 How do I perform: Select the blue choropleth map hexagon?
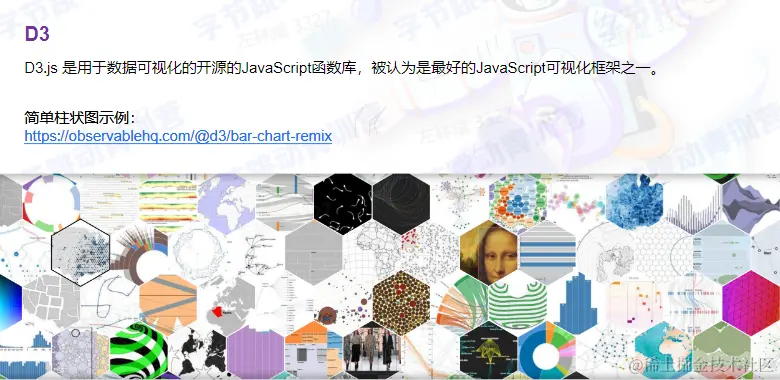[634, 203]
